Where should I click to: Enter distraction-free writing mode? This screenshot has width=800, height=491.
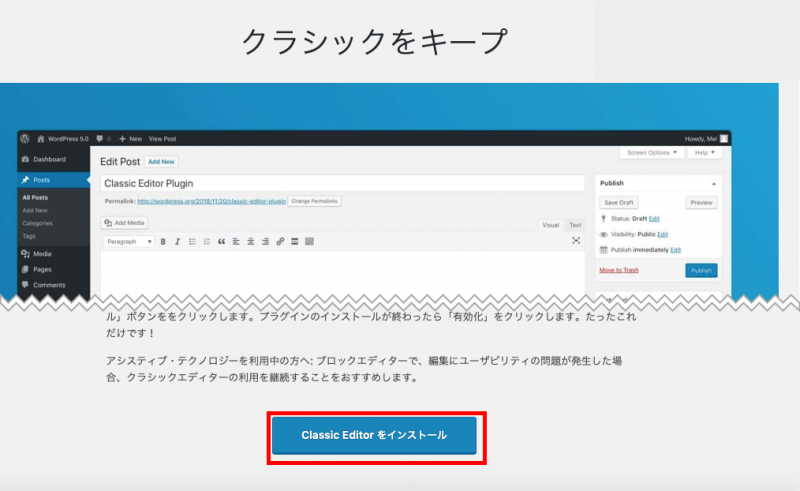(x=576, y=240)
